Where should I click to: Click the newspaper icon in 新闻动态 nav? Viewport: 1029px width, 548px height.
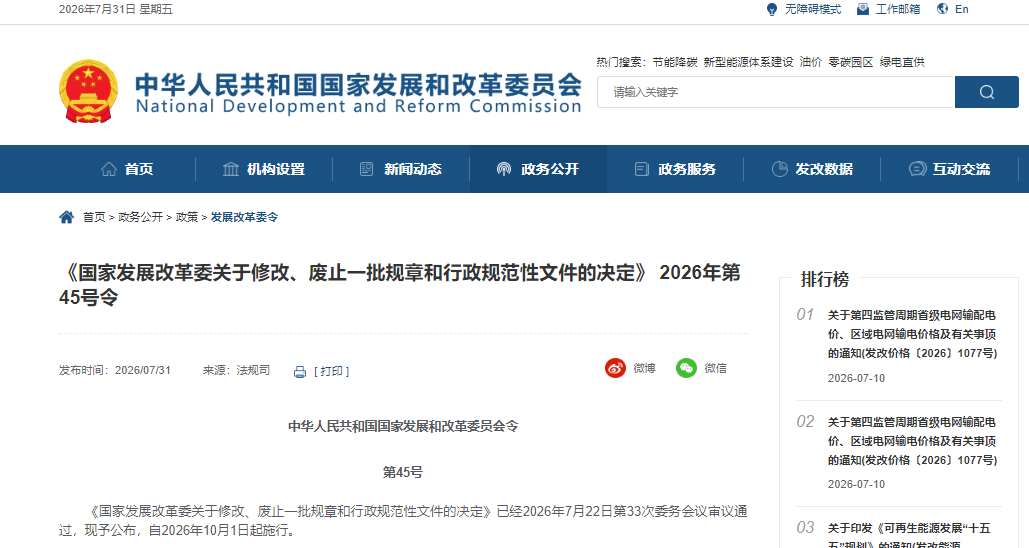[x=367, y=169]
